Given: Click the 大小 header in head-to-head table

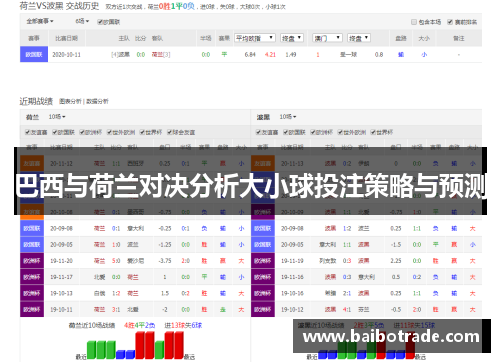Looking at the screenshot, I should (x=424, y=38).
